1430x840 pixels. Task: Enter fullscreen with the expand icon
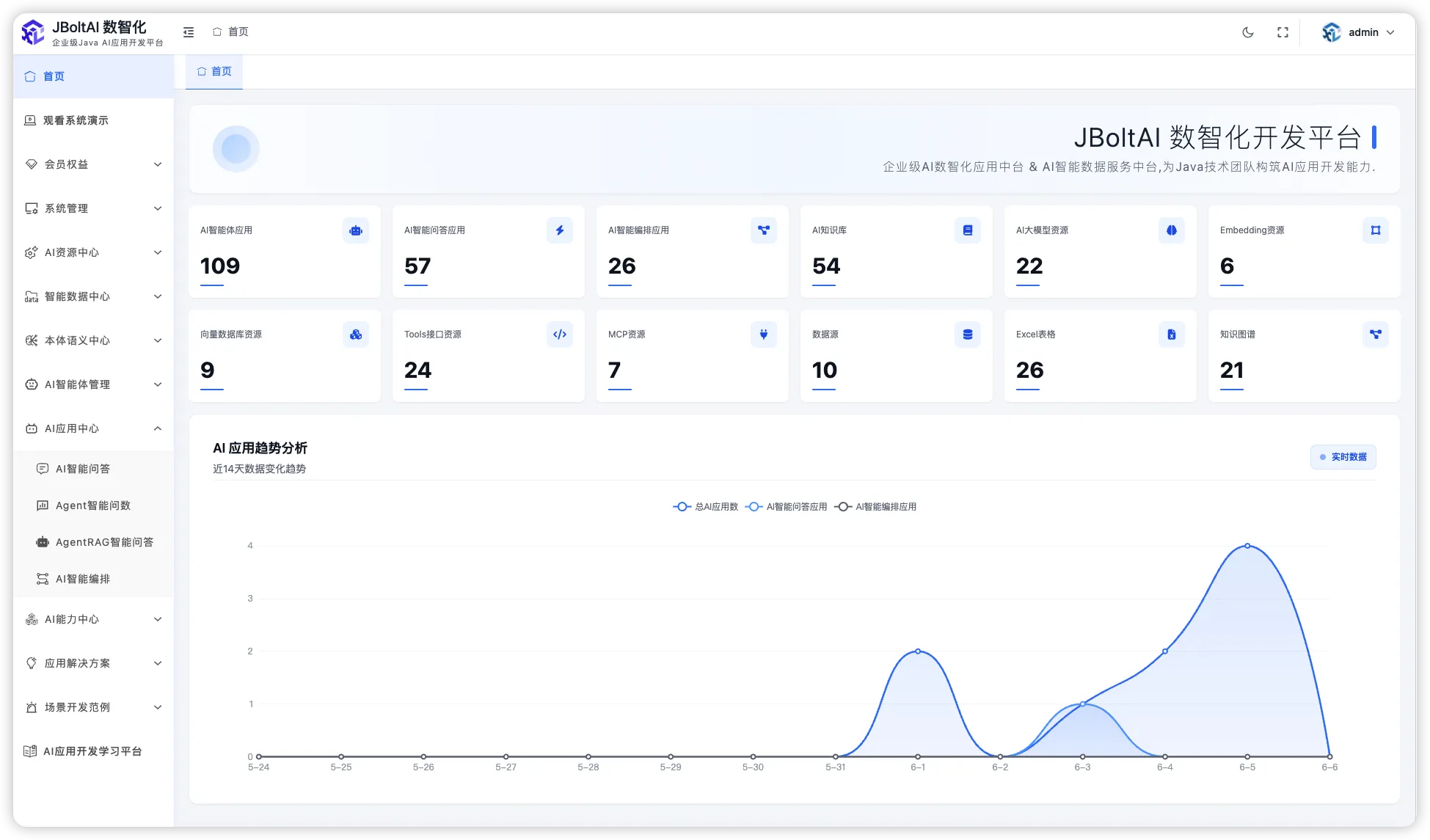(1283, 32)
